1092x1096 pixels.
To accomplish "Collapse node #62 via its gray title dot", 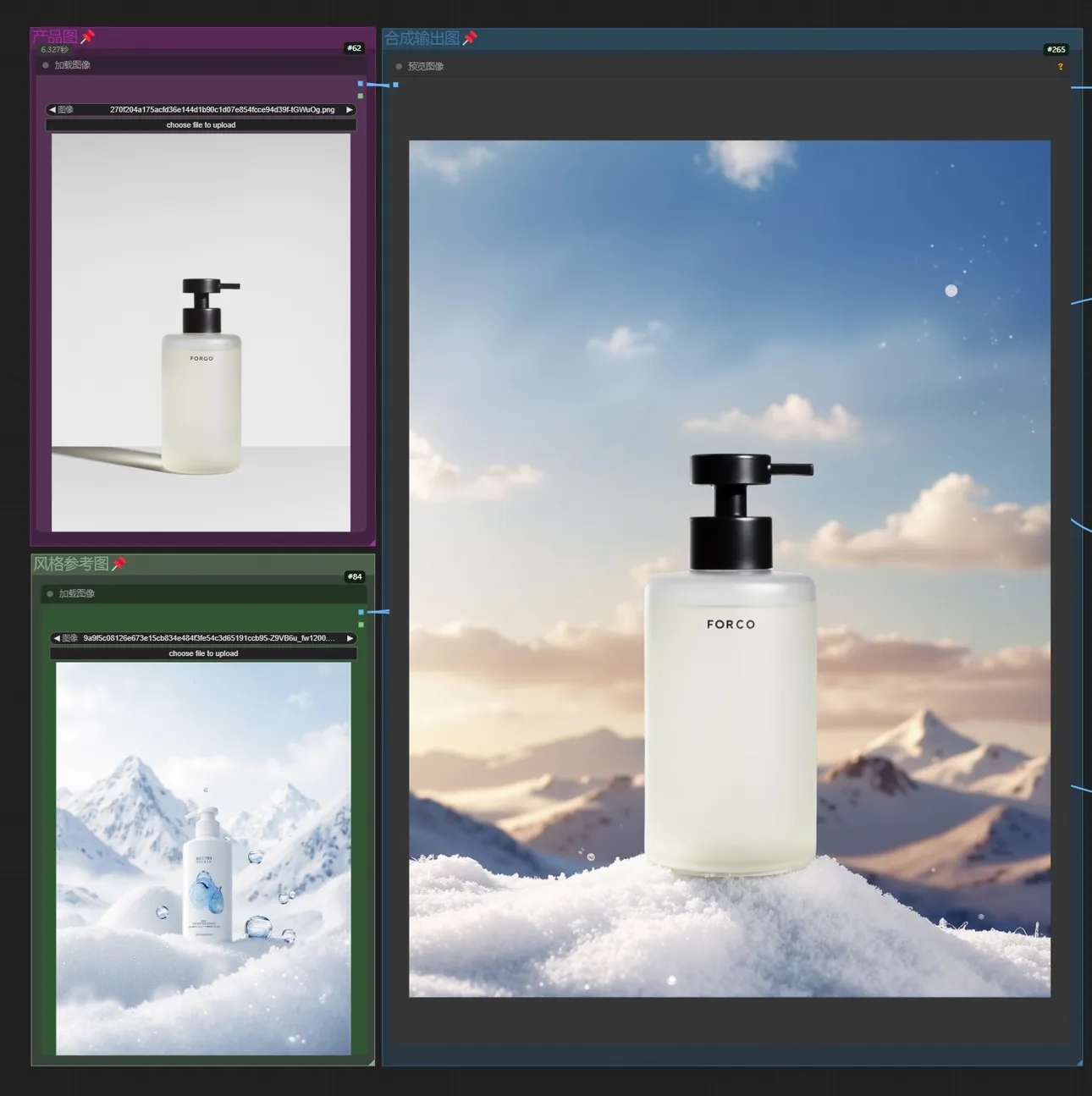I will 46,65.
